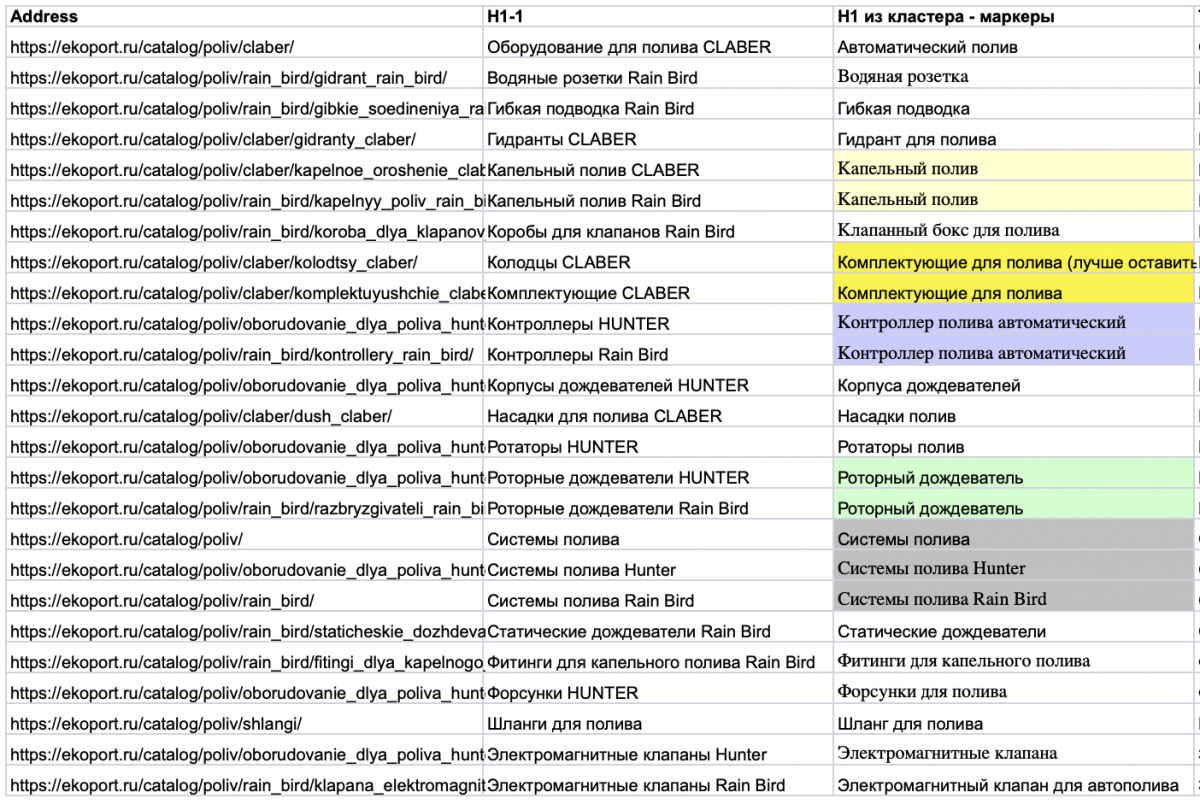Image resolution: width=1200 pixels, height=810 pixels.
Task: Select the "Address" column header cell
Action: [x=243, y=17]
